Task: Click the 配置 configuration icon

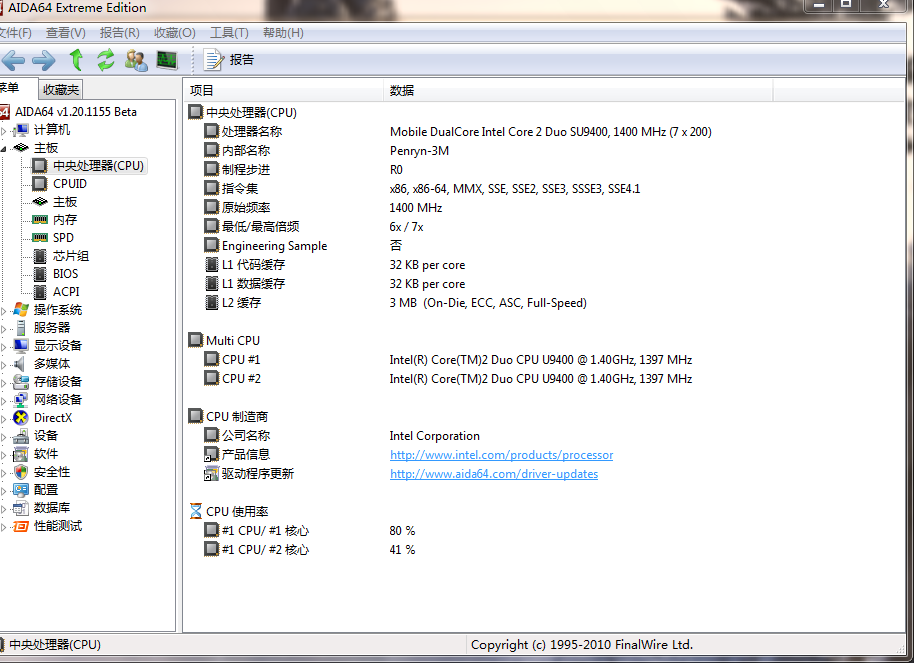Action: 21,490
